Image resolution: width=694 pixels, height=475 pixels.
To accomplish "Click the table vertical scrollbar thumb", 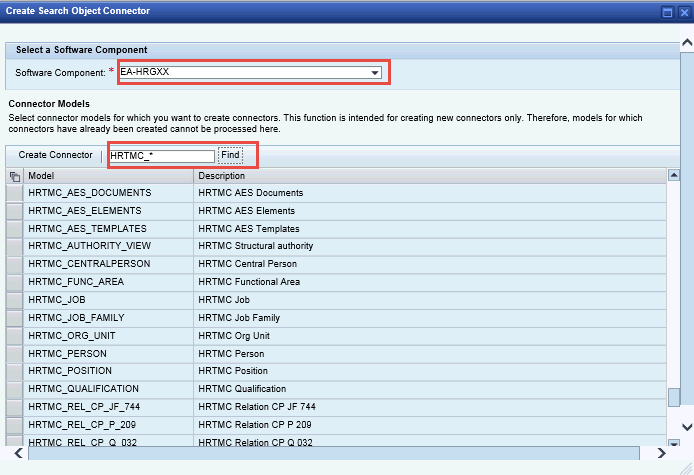I will [x=674, y=397].
